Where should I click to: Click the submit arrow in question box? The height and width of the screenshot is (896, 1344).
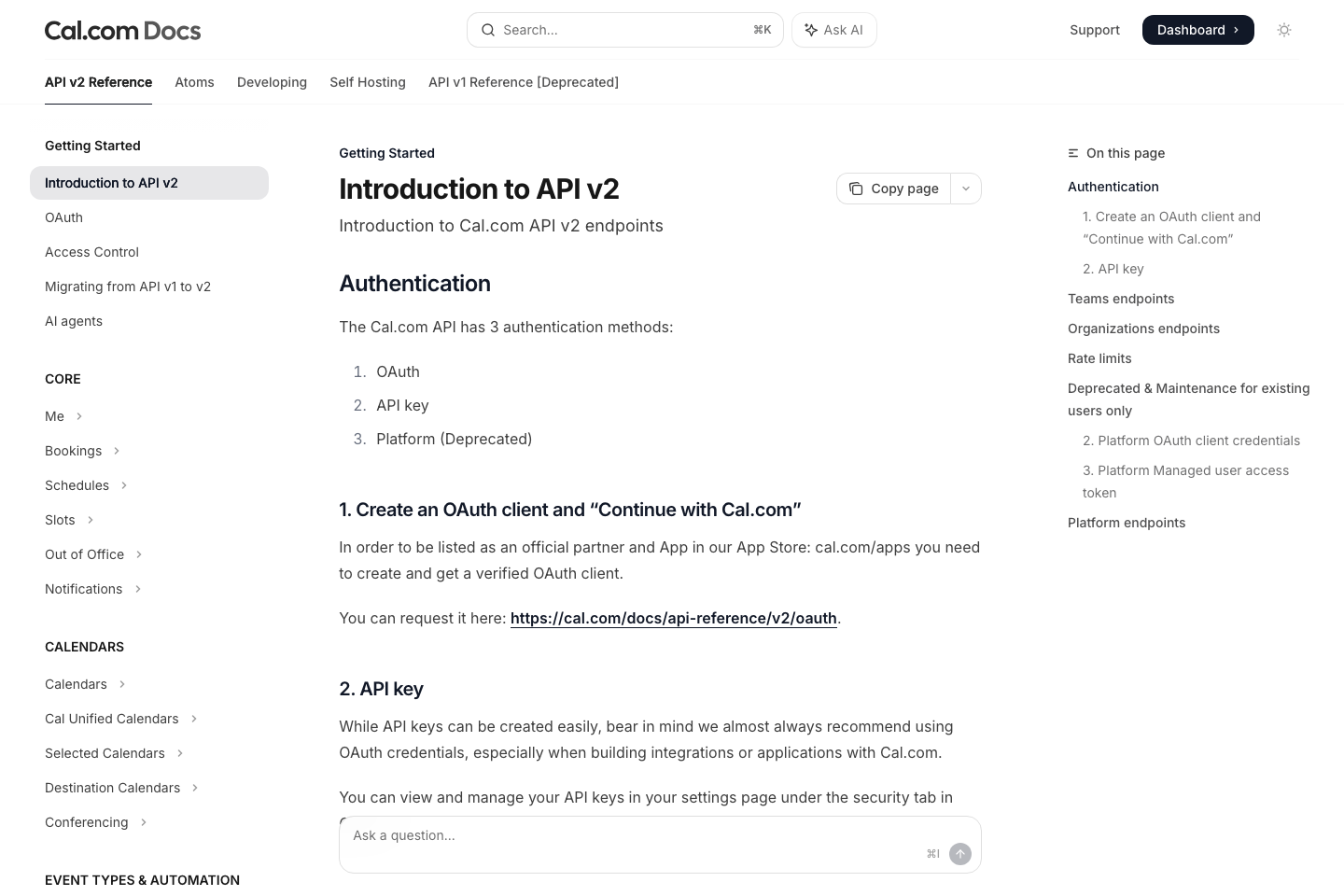(x=960, y=854)
